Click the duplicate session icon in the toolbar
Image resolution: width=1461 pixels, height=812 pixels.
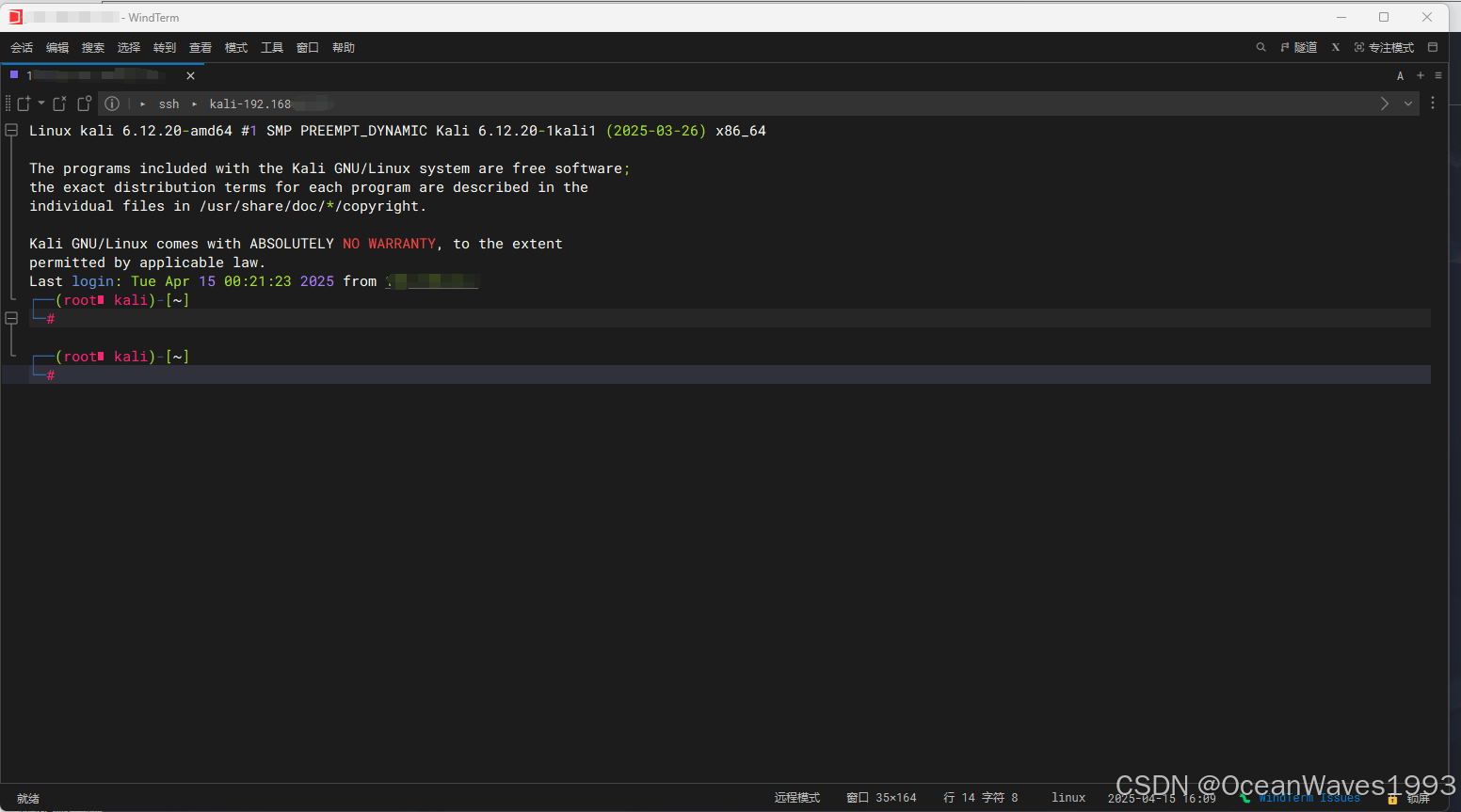tap(84, 103)
